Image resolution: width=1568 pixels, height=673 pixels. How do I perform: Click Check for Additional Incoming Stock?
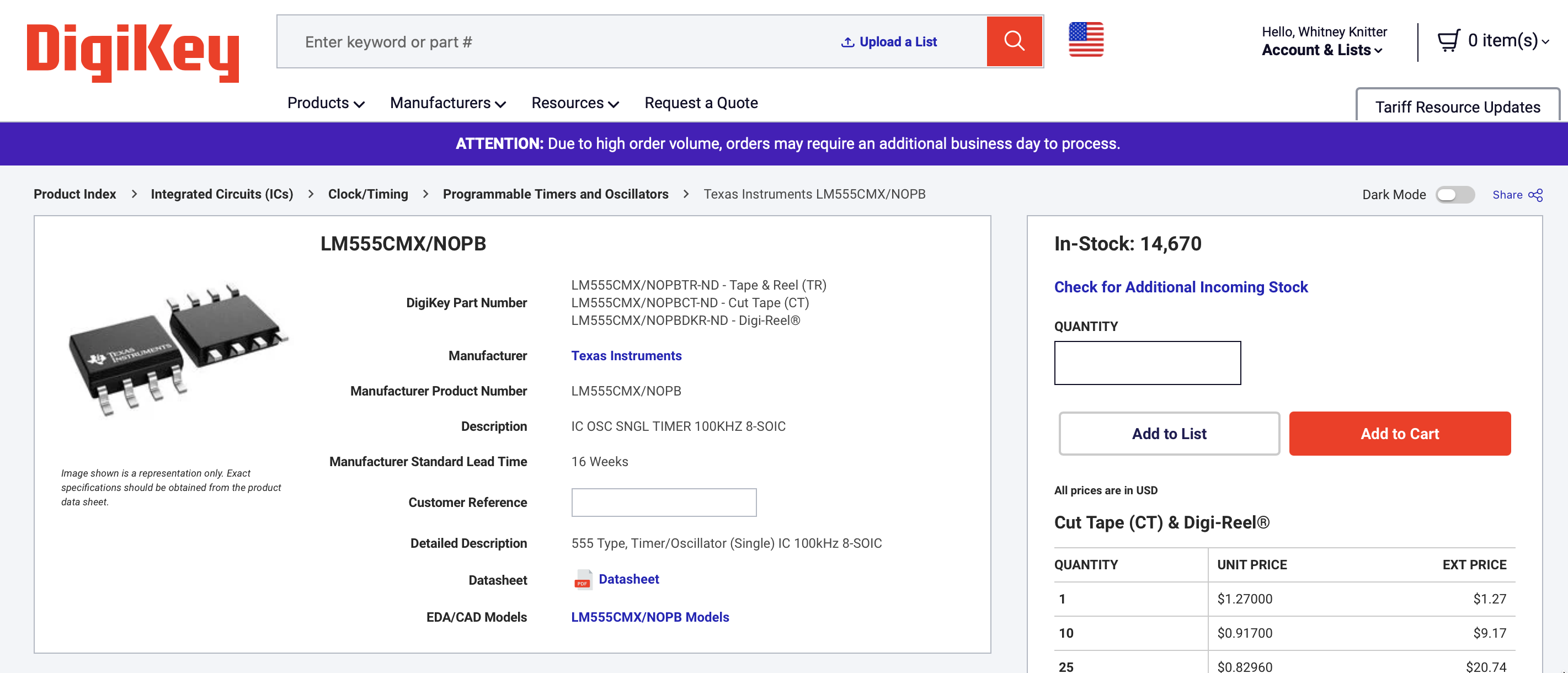pyautogui.click(x=1181, y=287)
